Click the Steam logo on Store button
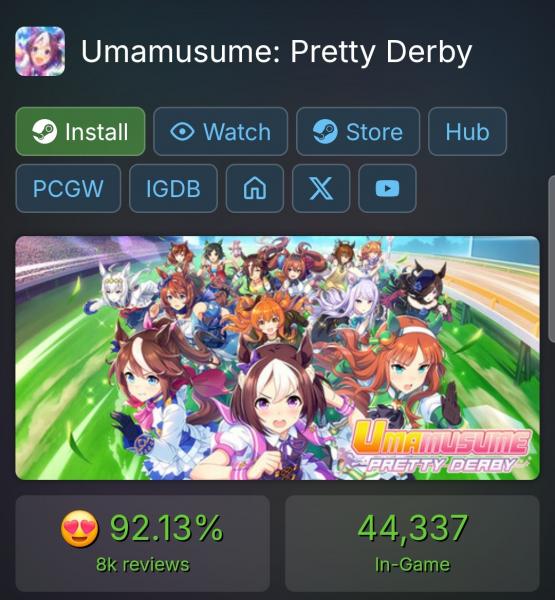 tap(325, 132)
